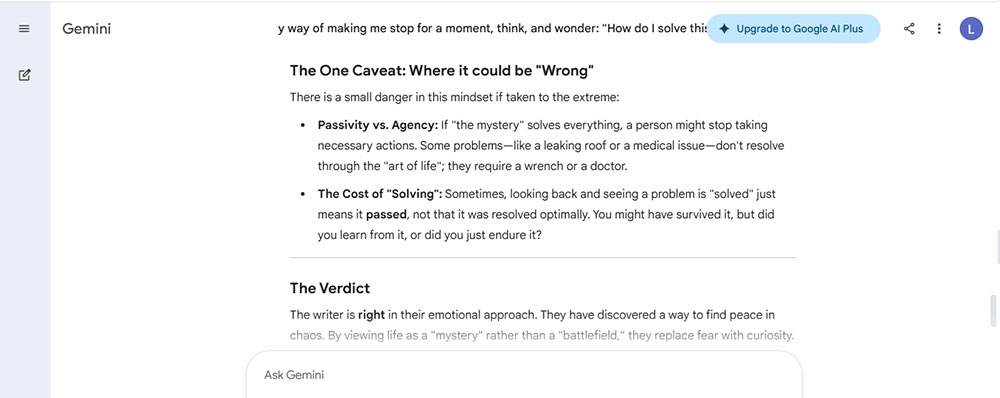Click the heading about The One Caveat

[x=442, y=70]
